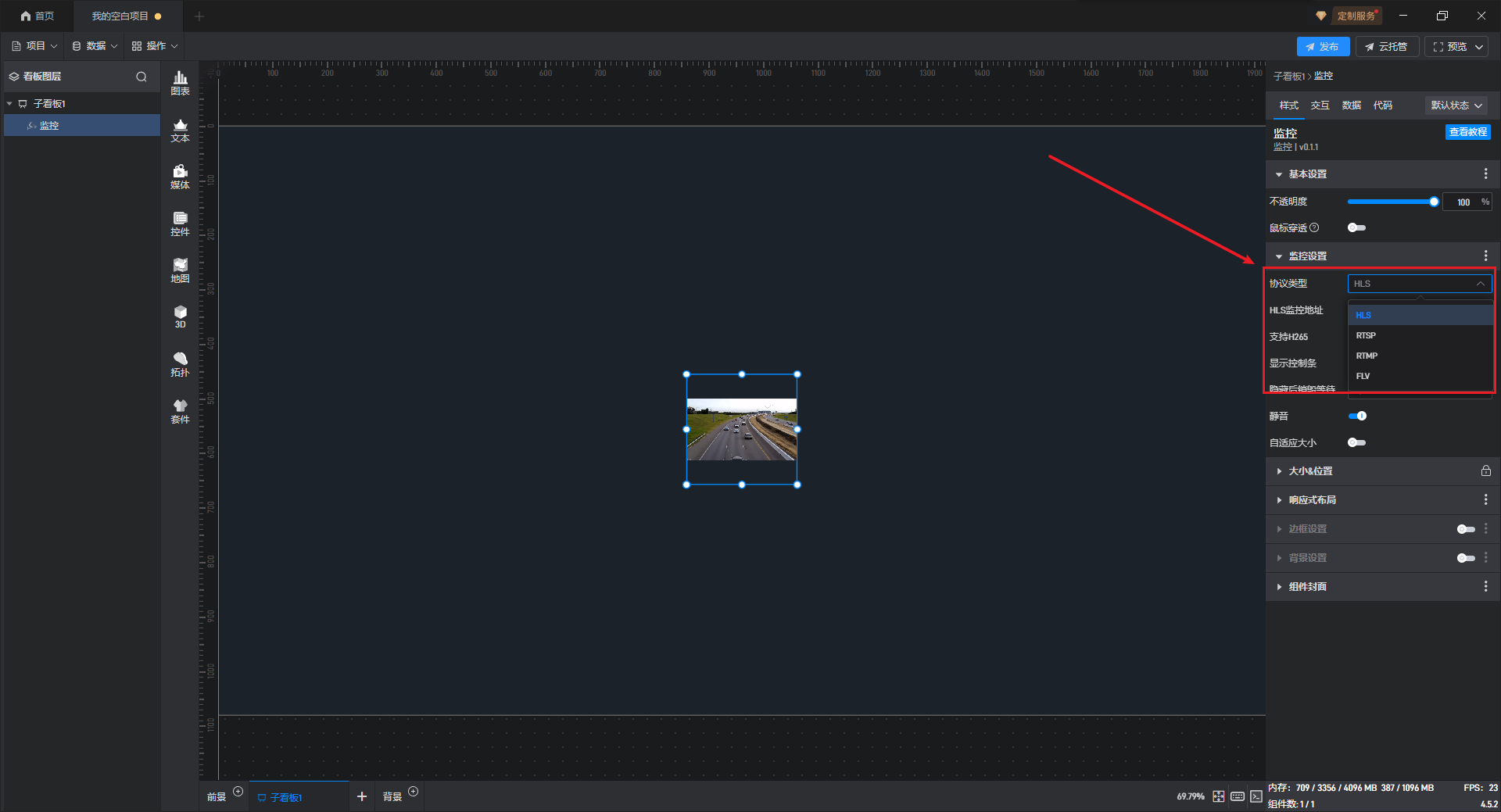
Task: Switch to the 交互 interaction tab
Action: point(1320,106)
